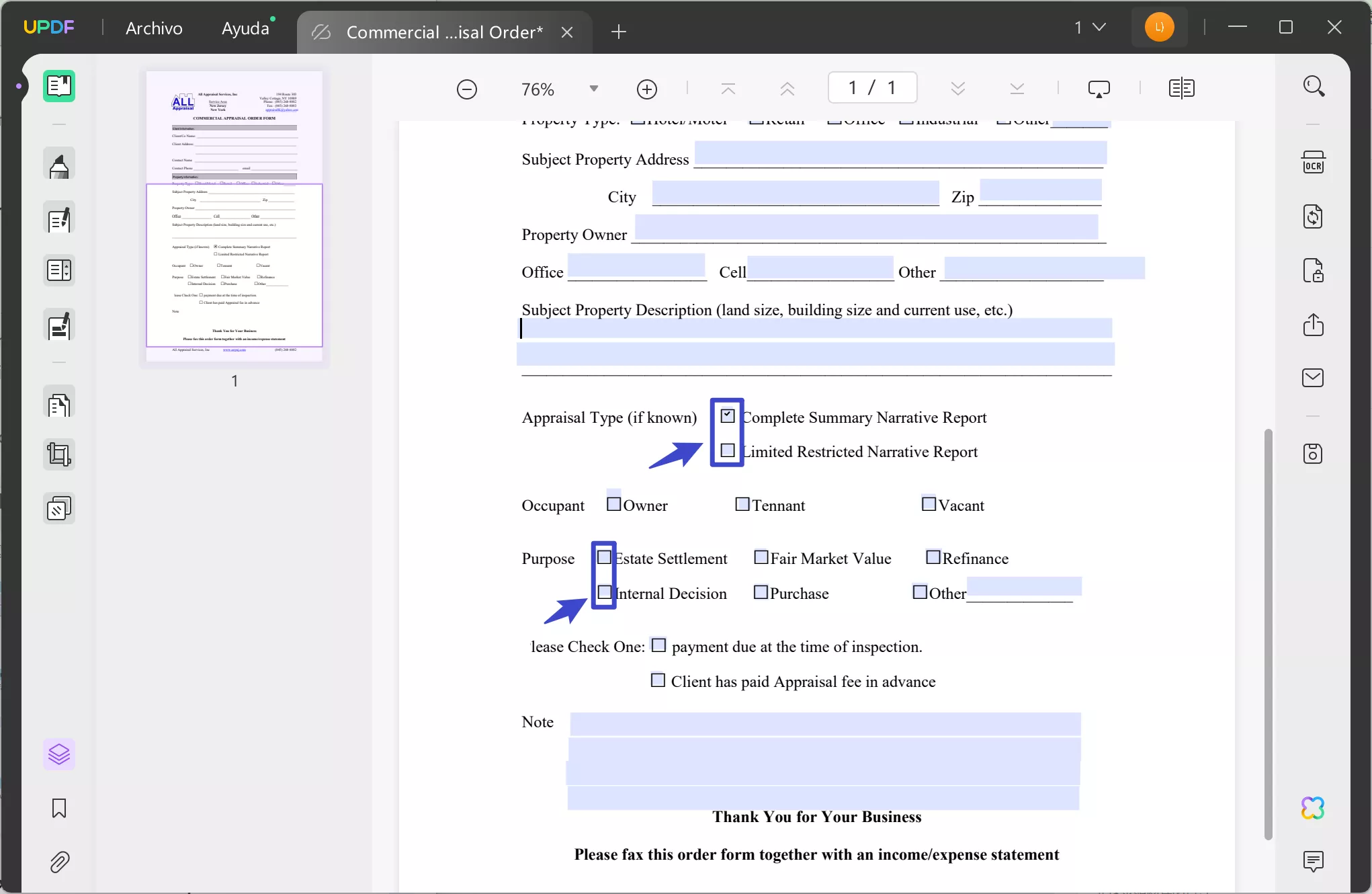
Task: Click the City input field
Action: [x=796, y=192]
